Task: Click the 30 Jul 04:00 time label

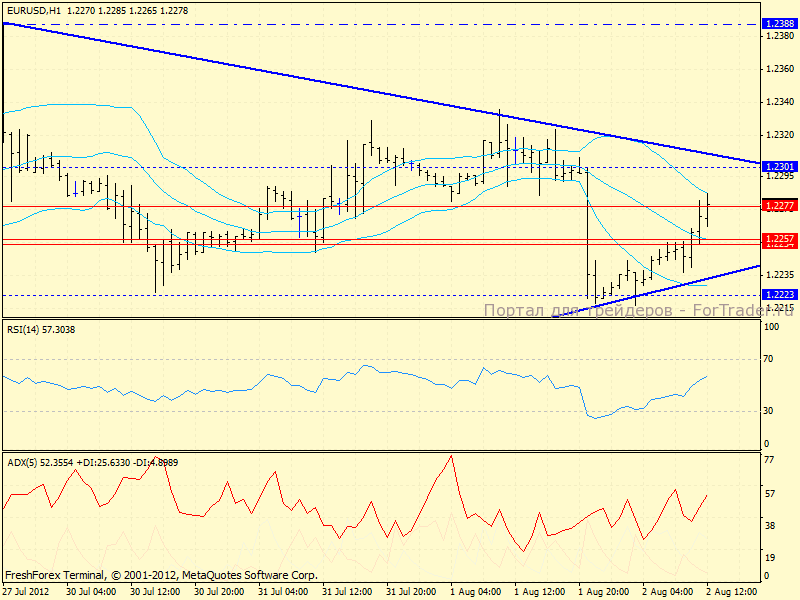Action: (92, 592)
